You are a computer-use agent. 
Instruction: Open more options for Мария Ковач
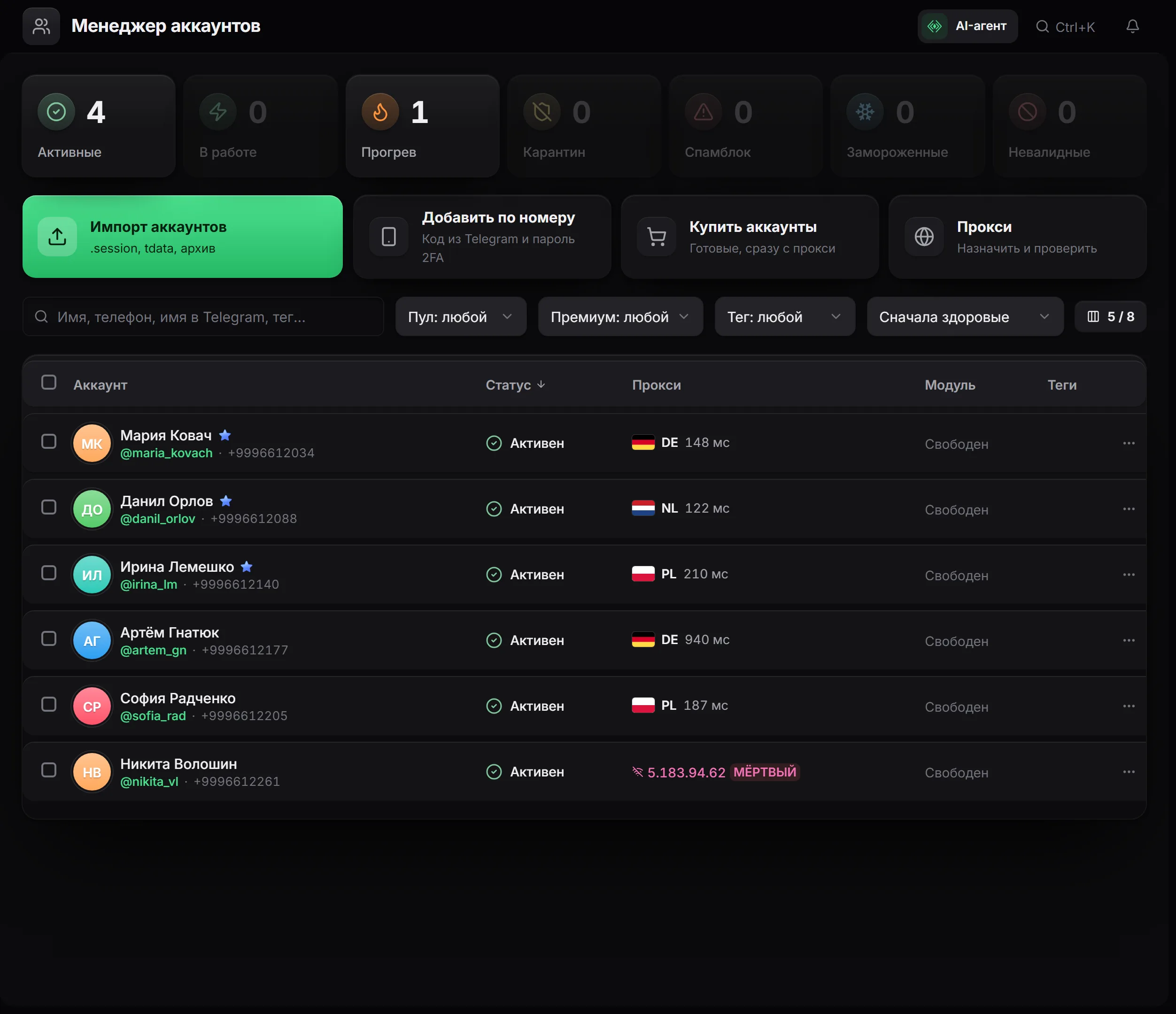(x=1128, y=443)
